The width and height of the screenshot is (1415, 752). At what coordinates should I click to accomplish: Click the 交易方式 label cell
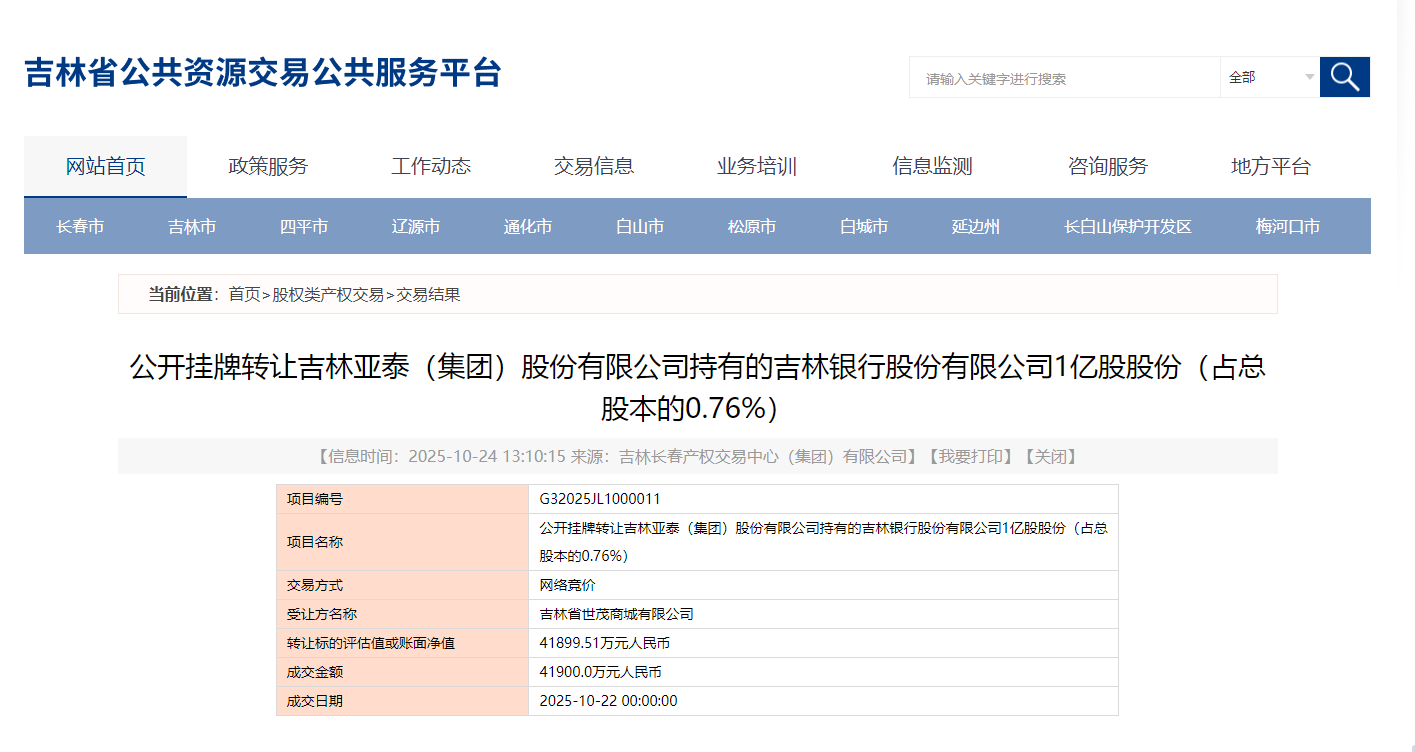click(x=402, y=585)
